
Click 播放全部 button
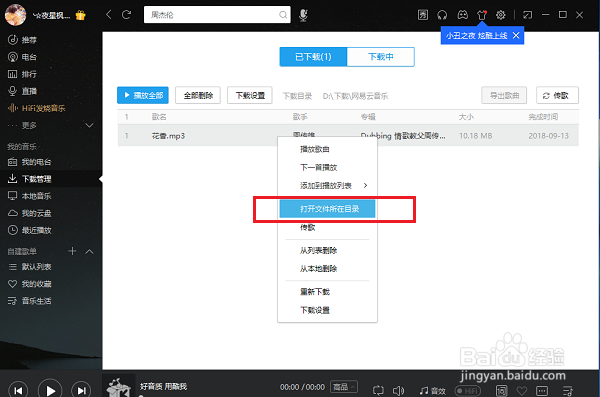click(x=143, y=95)
